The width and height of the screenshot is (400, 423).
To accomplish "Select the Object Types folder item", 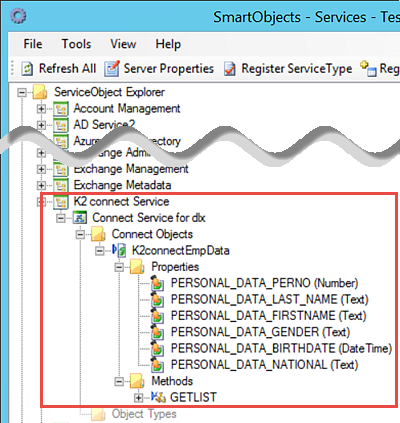I will pyautogui.click(x=144, y=414).
